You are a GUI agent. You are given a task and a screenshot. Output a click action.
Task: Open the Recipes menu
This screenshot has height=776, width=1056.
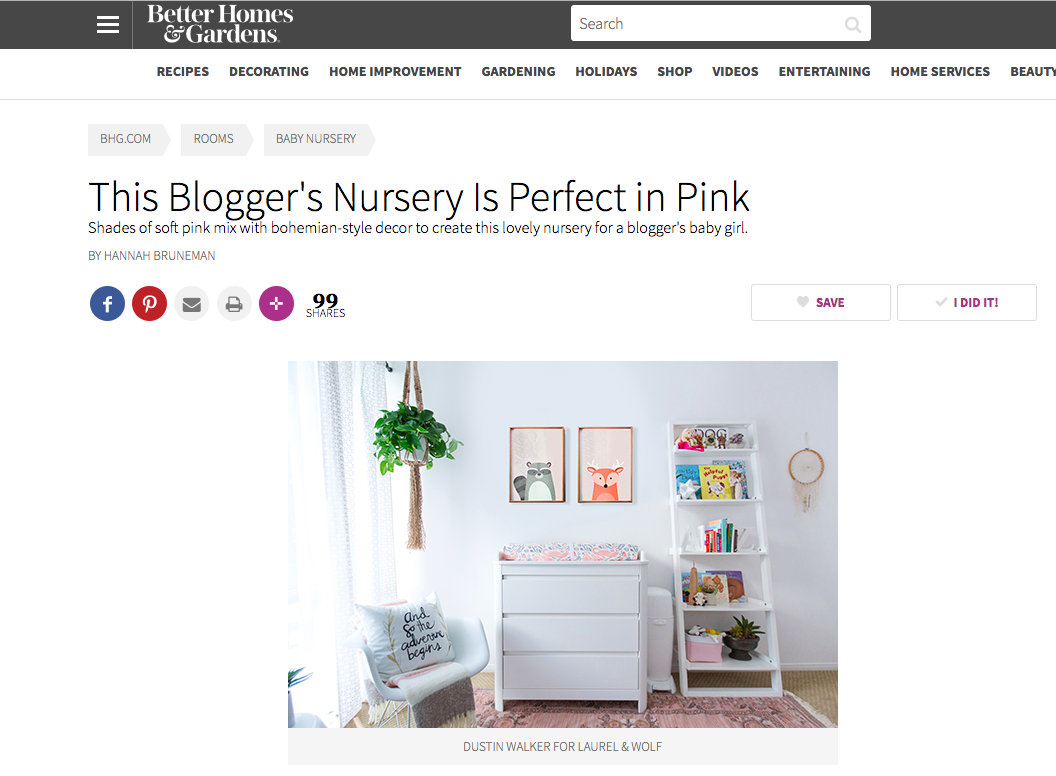pos(183,71)
